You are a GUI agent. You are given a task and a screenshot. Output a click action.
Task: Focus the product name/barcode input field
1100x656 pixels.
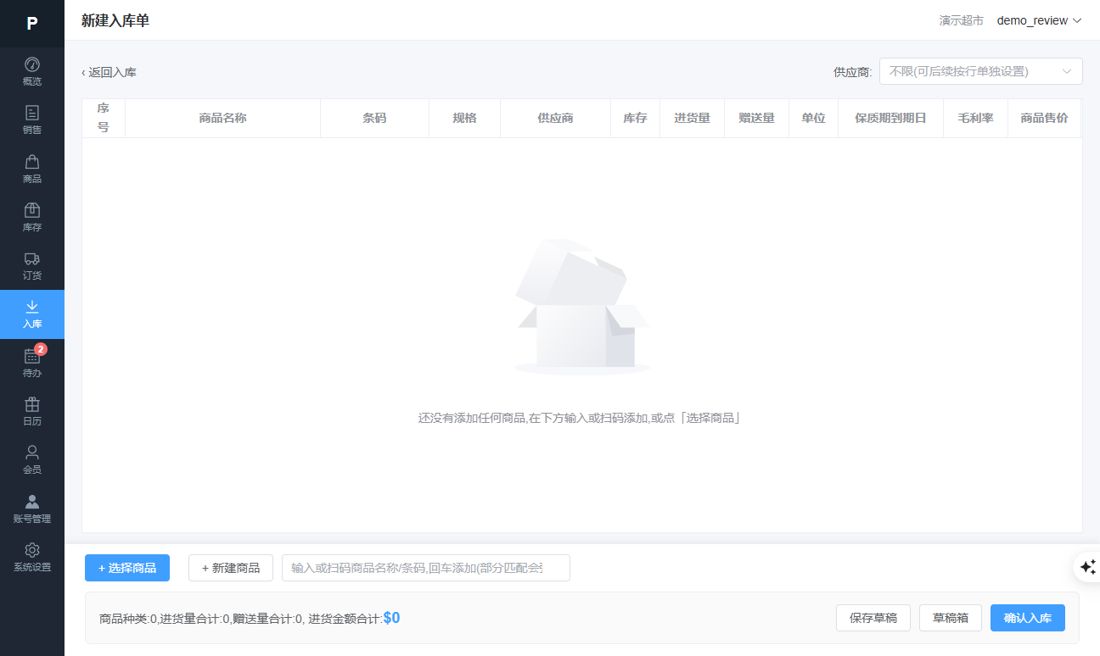click(426, 568)
